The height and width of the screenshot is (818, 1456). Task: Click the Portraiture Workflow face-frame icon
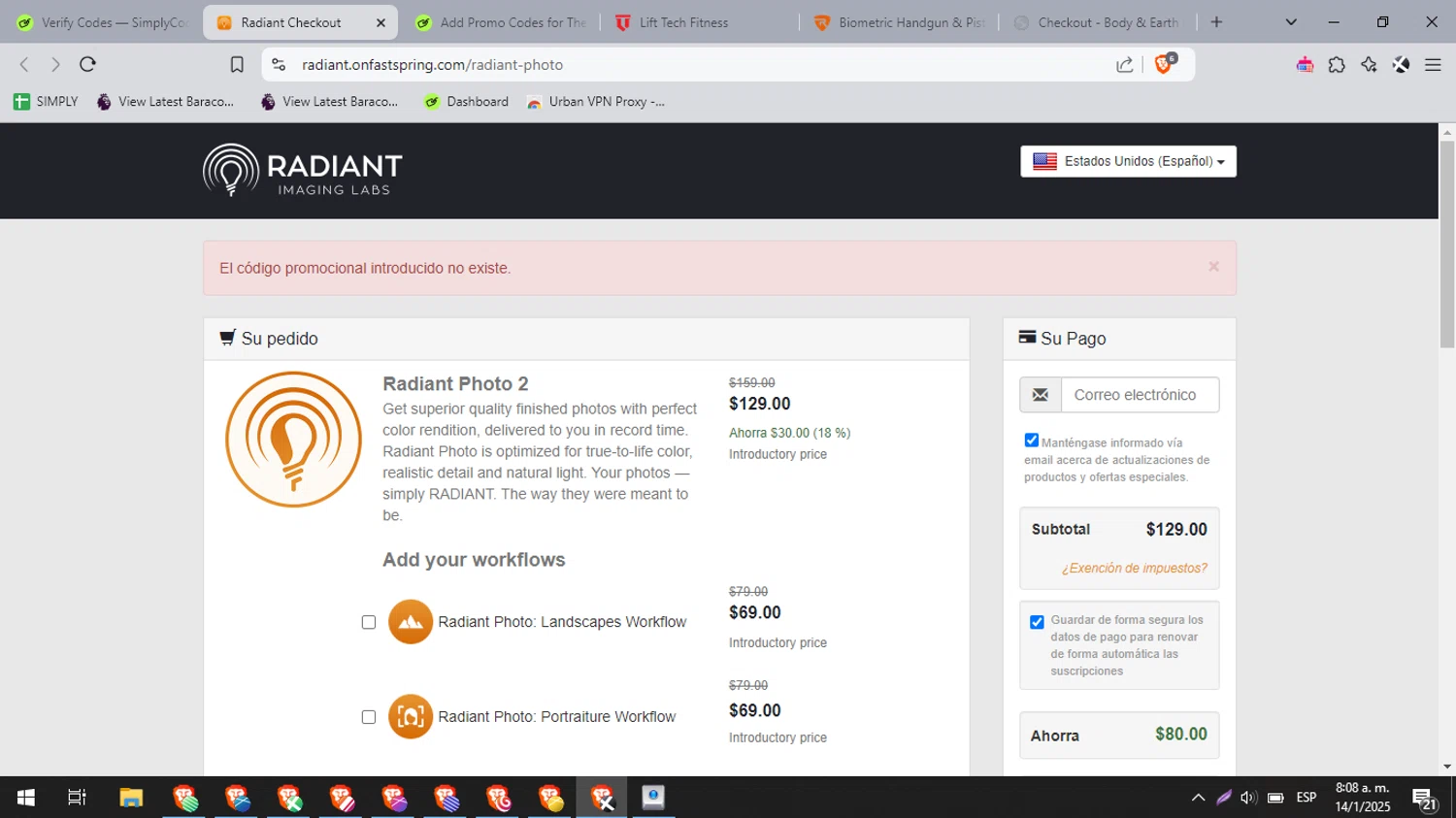[411, 717]
